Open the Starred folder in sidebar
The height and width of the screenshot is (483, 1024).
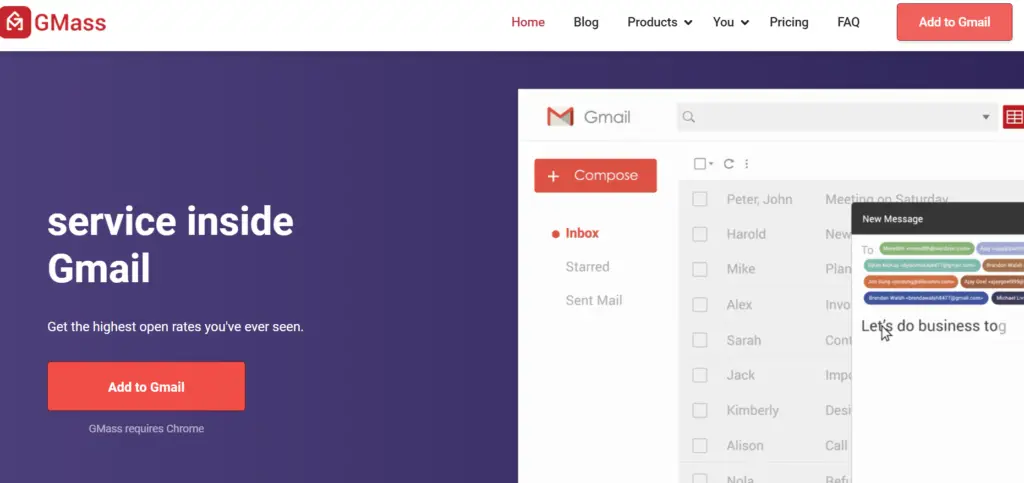(587, 267)
